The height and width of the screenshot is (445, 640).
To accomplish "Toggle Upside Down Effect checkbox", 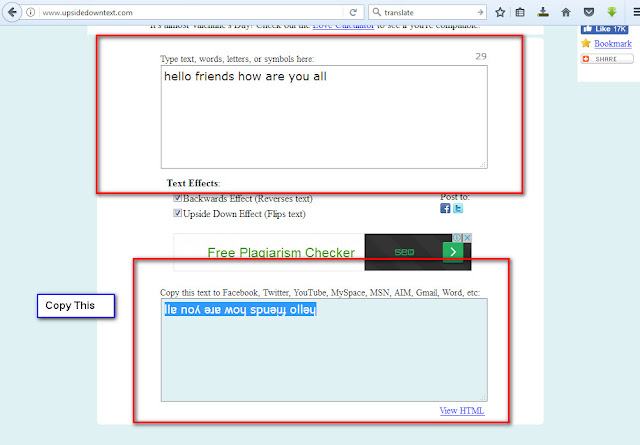I will [178, 213].
